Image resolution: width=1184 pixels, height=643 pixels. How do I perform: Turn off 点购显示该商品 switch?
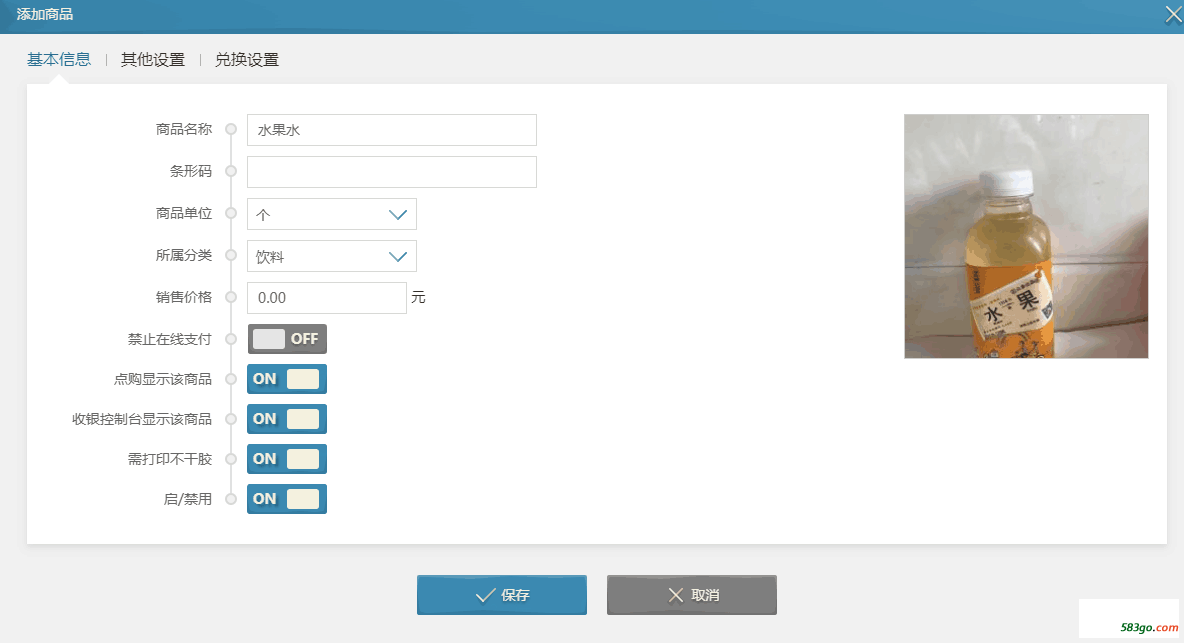pos(287,379)
